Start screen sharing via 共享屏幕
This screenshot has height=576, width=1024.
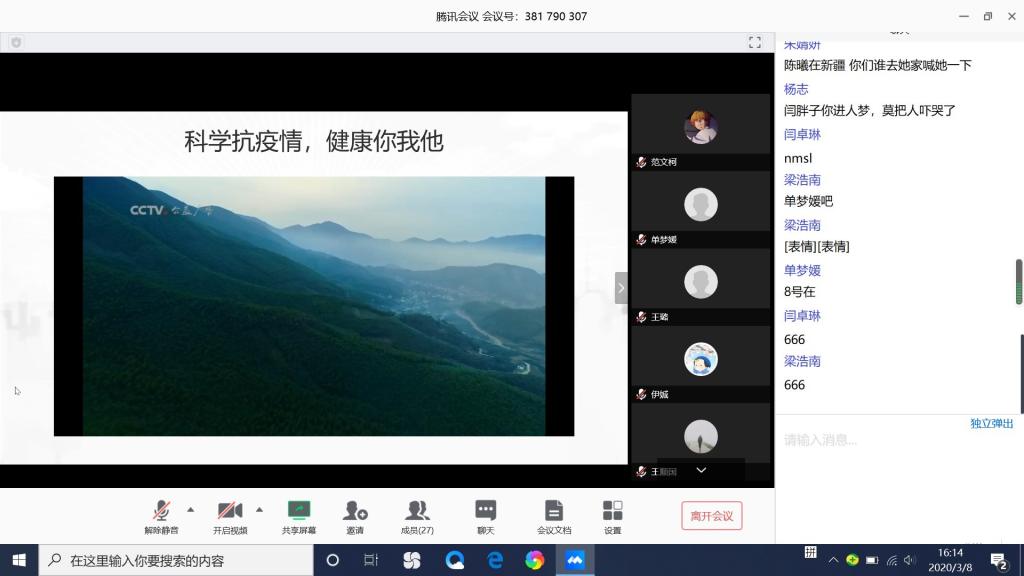[298, 515]
